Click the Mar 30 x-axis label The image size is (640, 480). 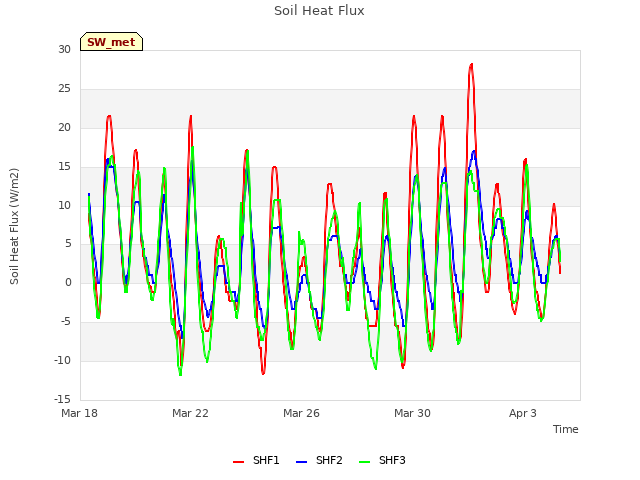point(412,413)
